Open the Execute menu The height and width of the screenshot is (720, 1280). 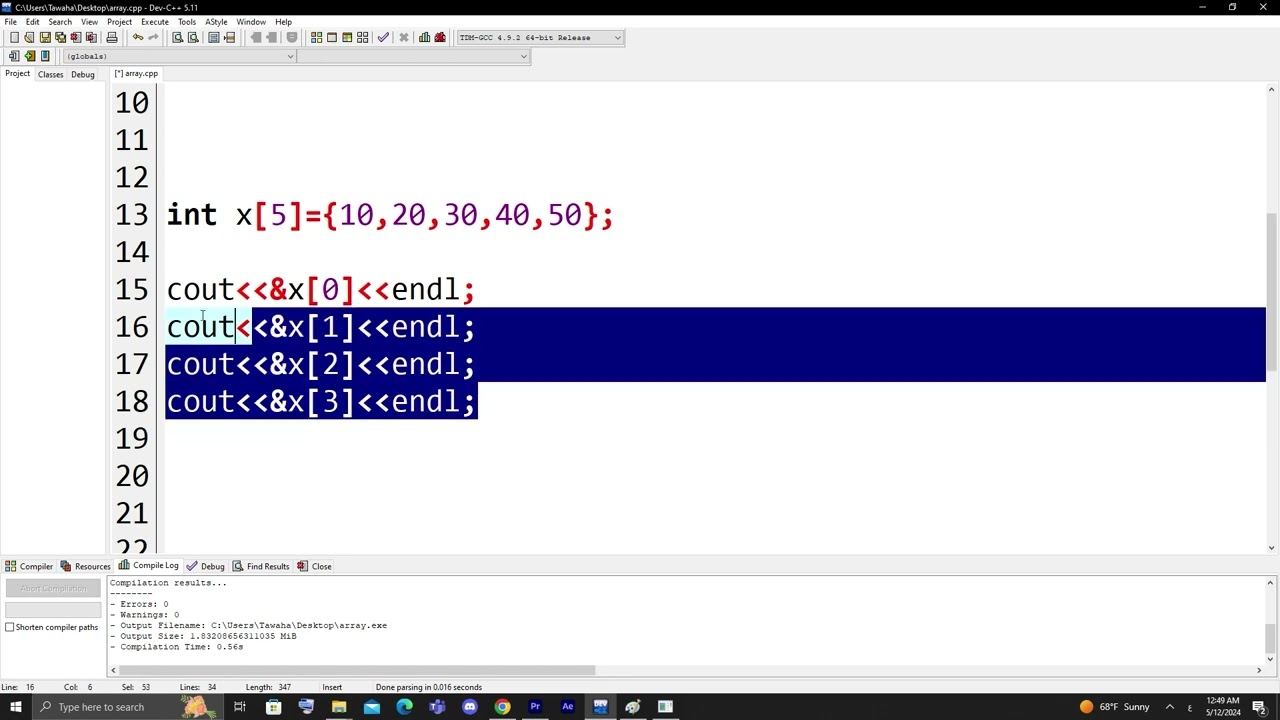[x=155, y=21]
